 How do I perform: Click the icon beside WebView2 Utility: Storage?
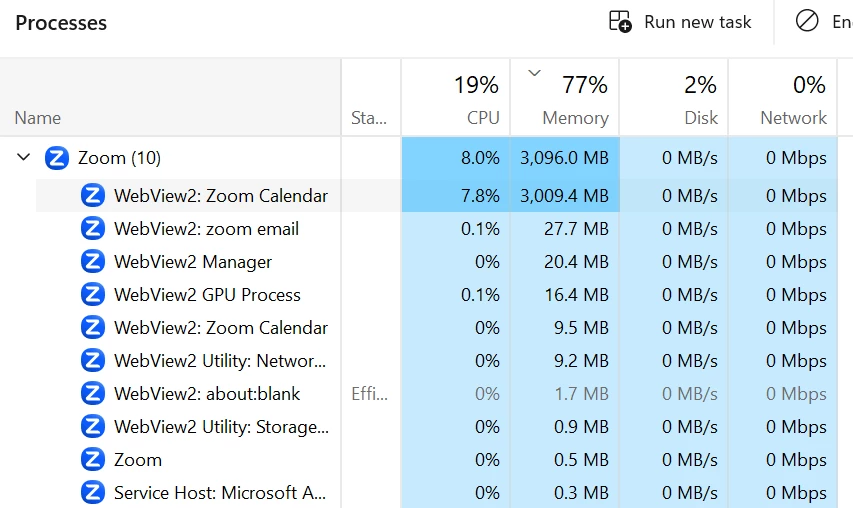[x=92, y=427]
